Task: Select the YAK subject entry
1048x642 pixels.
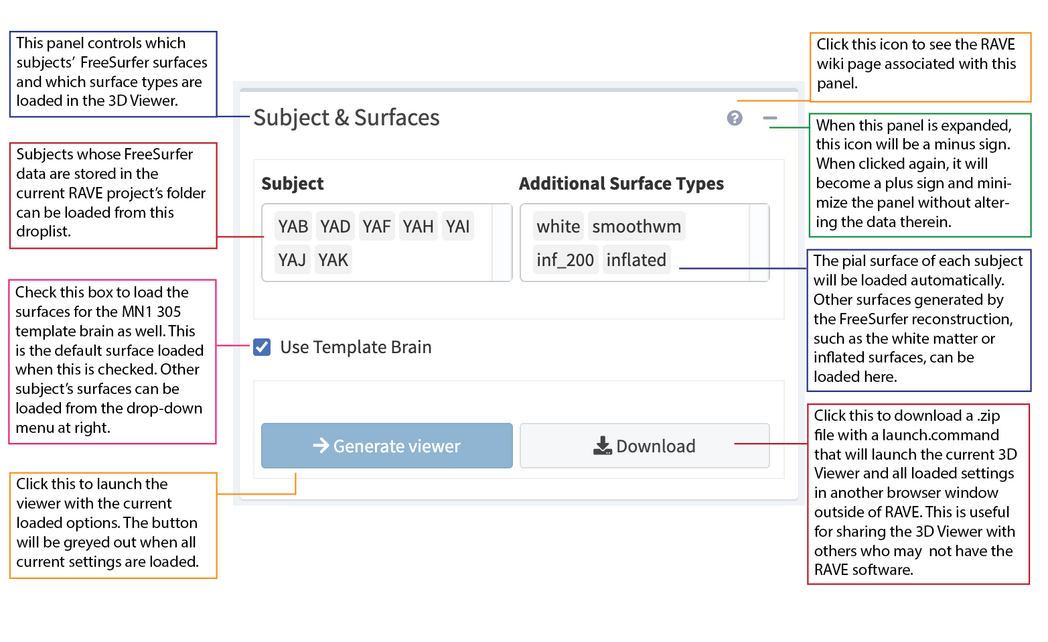Action: pyautogui.click(x=333, y=260)
